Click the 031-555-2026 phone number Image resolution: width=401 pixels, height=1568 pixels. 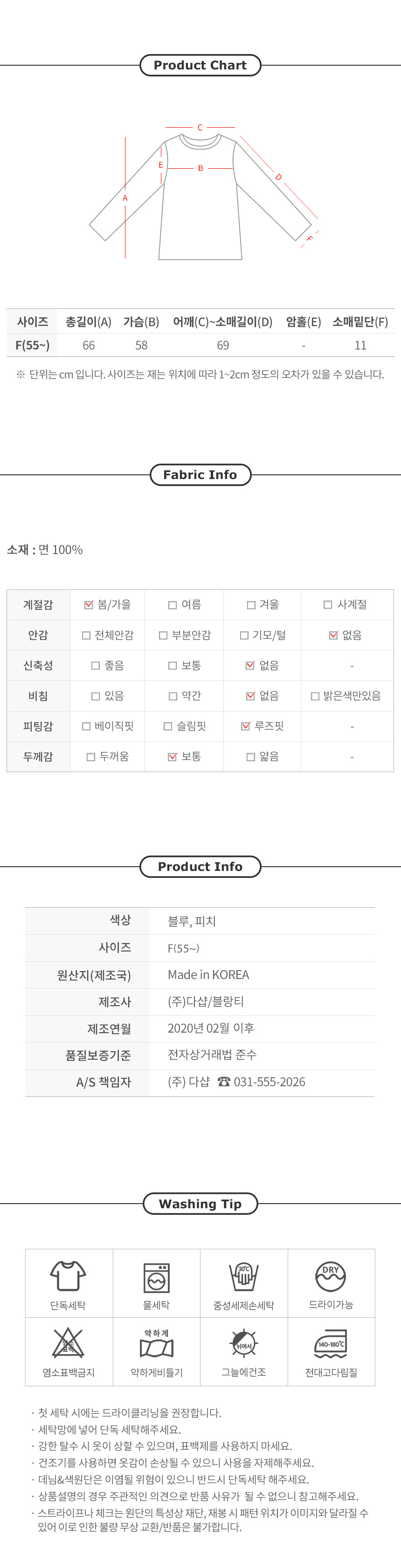point(269,1082)
